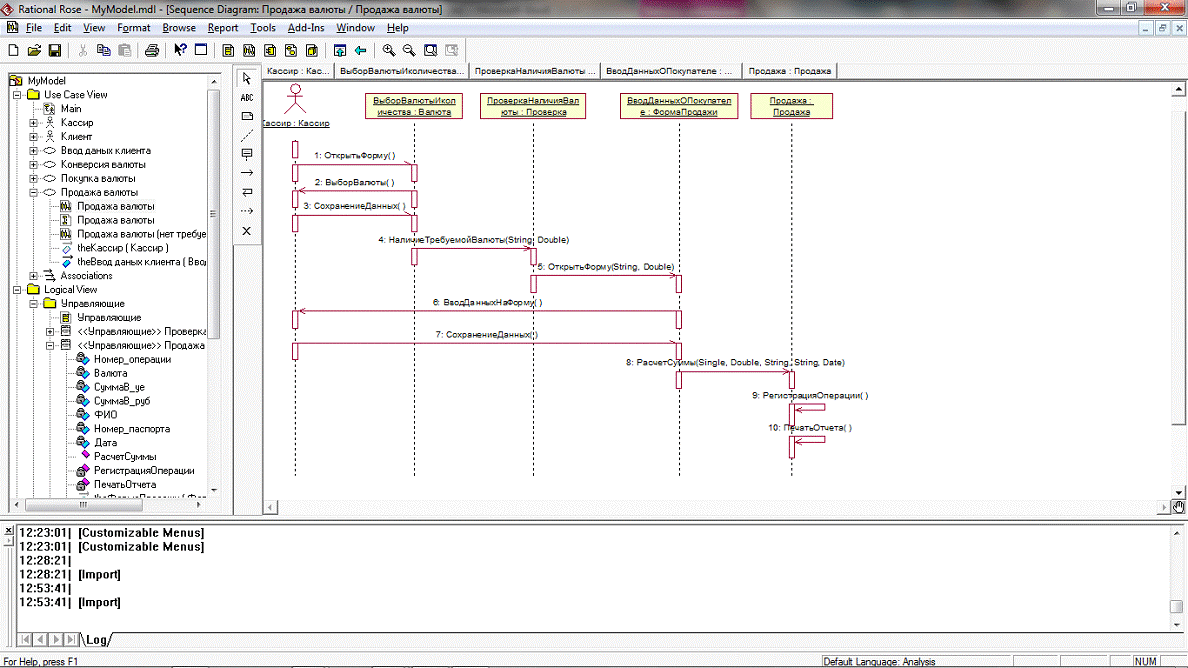Open the Add-Ins menu
The height and width of the screenshot is (668, 1188).
click(x=305, y=28)
